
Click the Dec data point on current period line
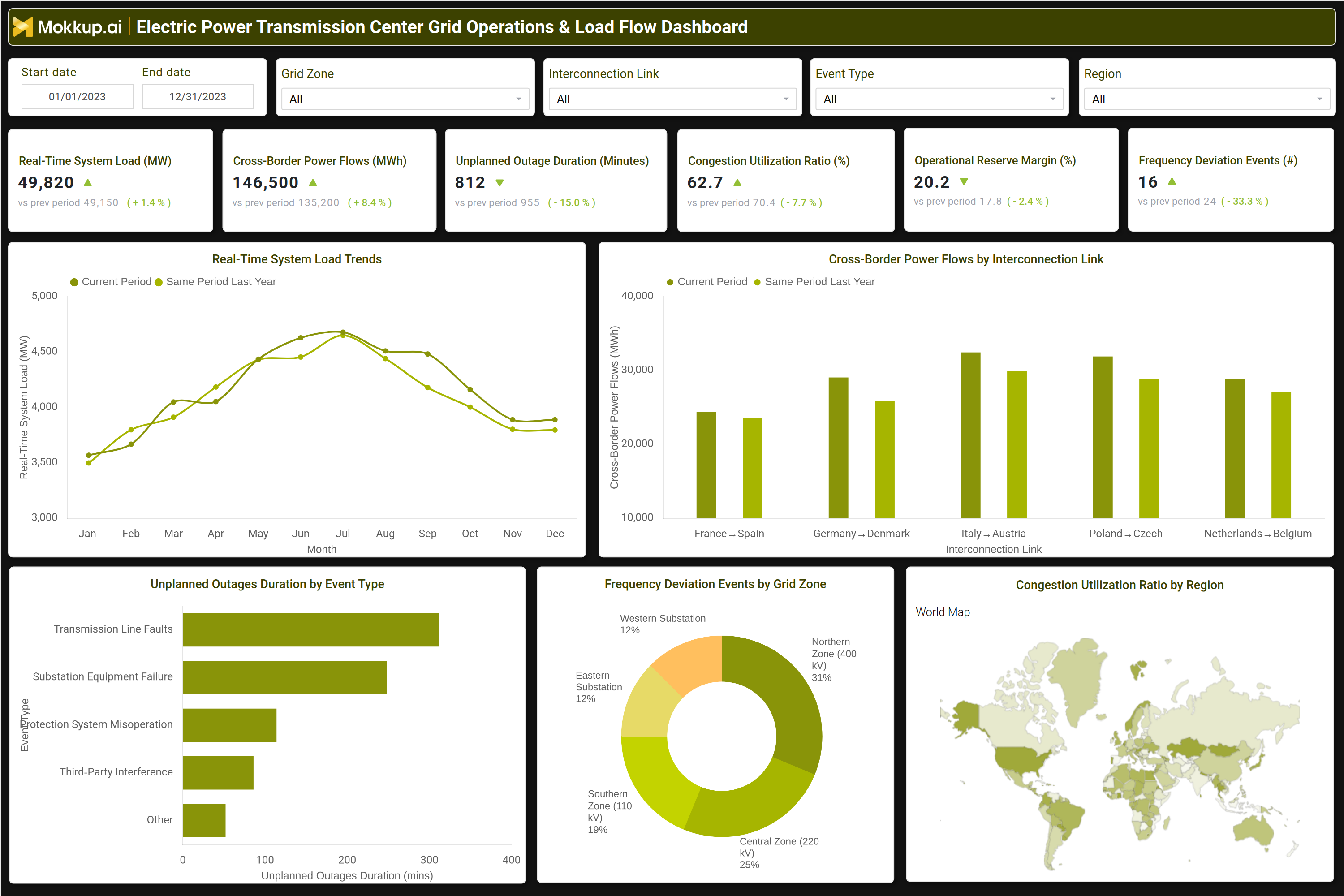(555, 419)
